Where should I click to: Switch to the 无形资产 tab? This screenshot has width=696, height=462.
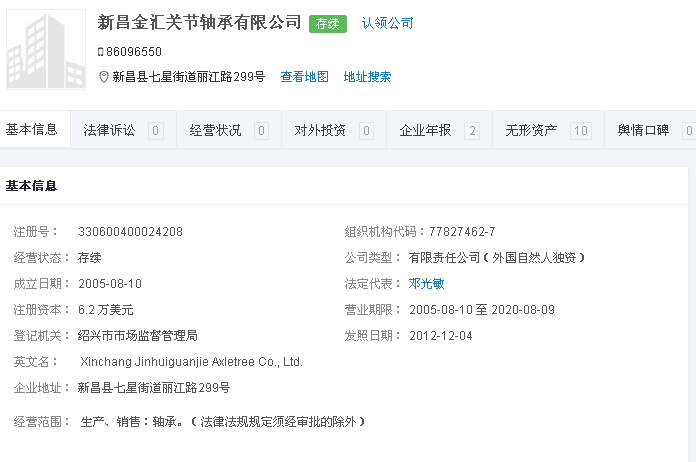pyautogui.click(x=531, y=130)
